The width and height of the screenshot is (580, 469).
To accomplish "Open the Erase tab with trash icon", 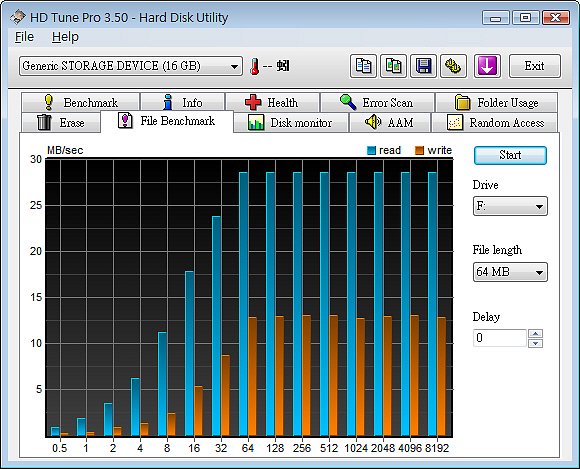I will tap(61, 122).
